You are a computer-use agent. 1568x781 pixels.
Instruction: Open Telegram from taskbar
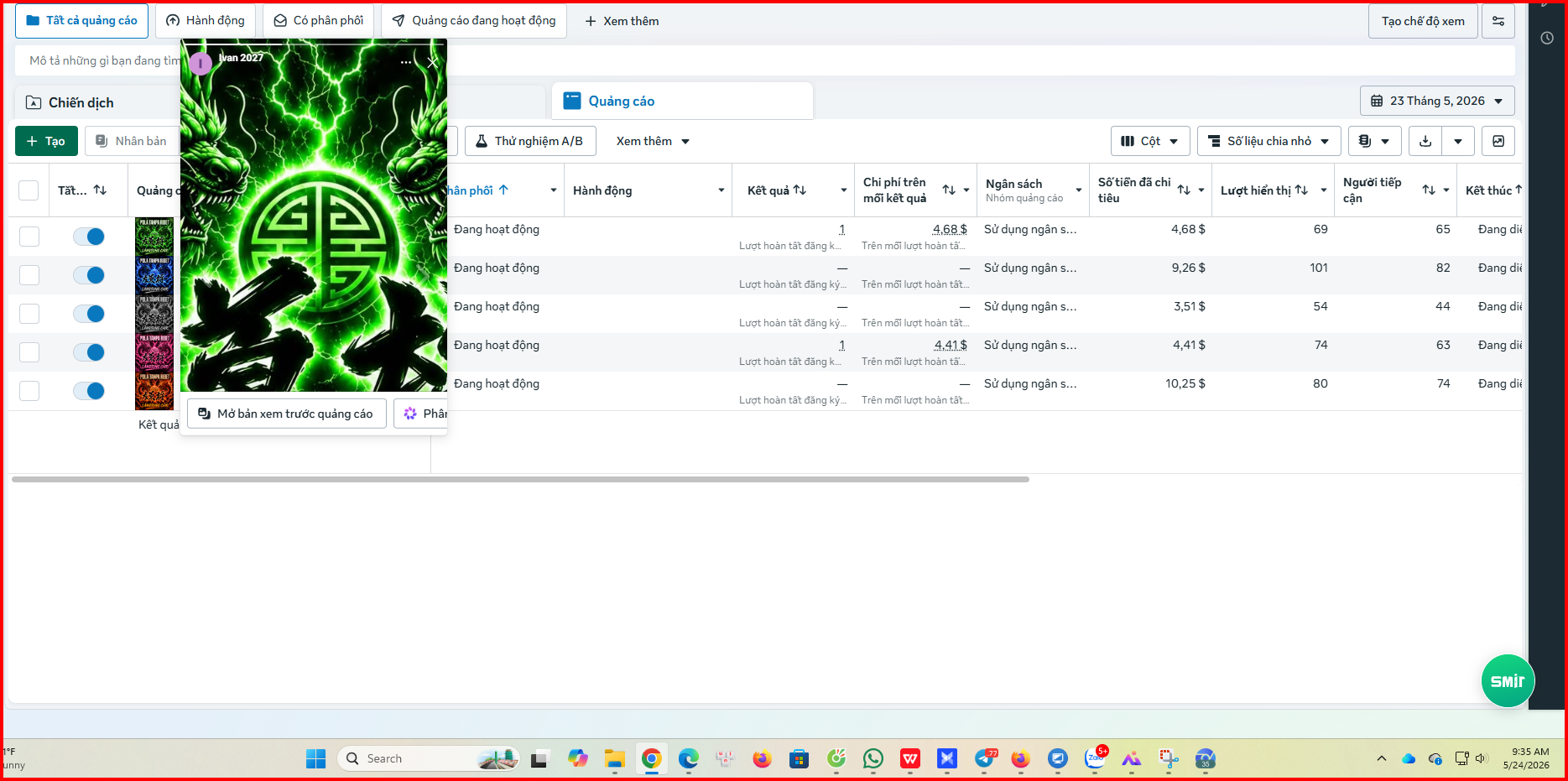tap(984, 758)
